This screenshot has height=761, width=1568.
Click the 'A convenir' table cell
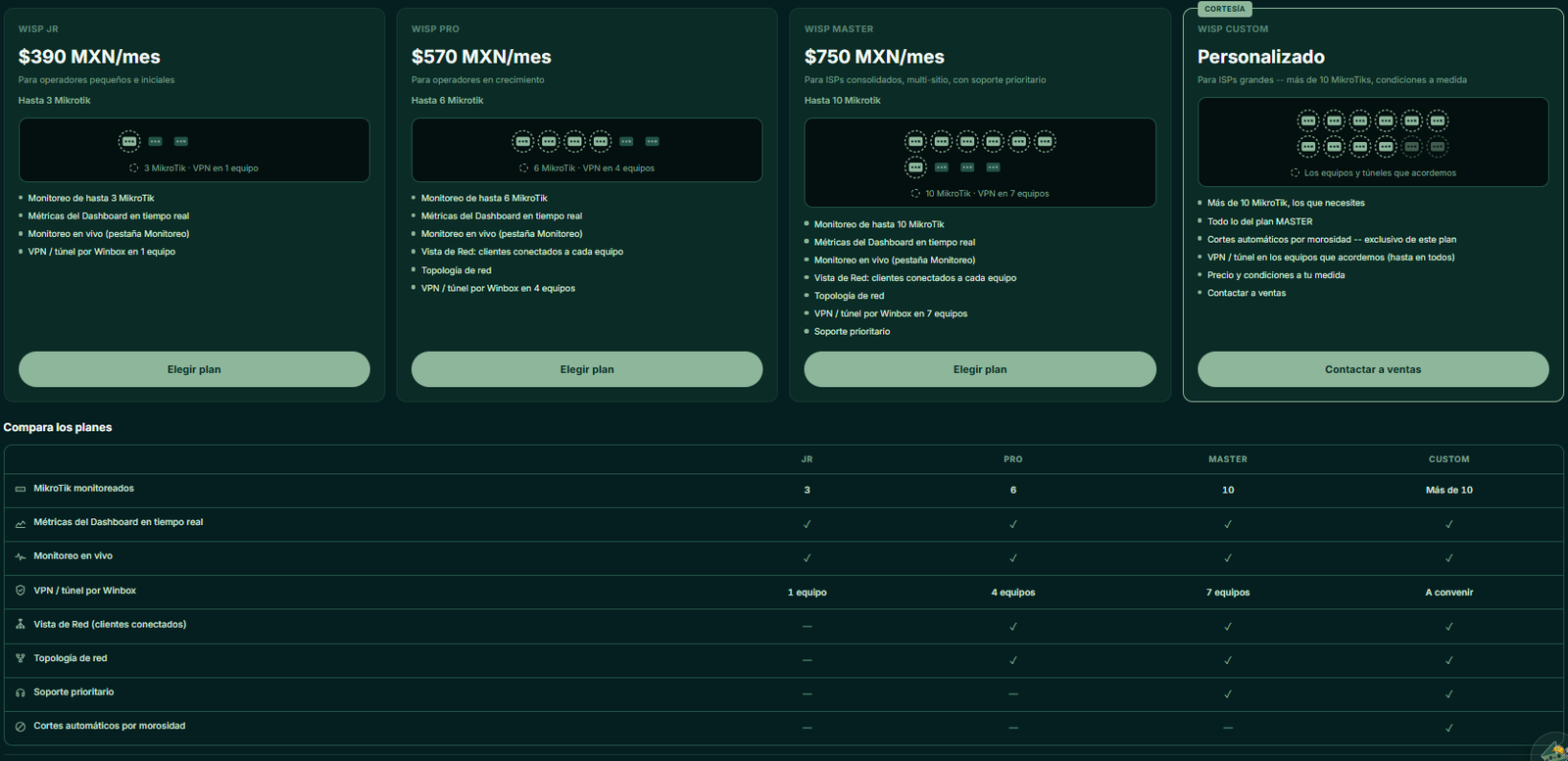coord(1449,593)
